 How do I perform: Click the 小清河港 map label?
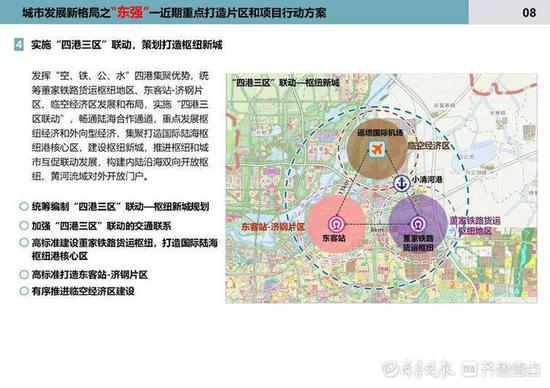[427, 180]
